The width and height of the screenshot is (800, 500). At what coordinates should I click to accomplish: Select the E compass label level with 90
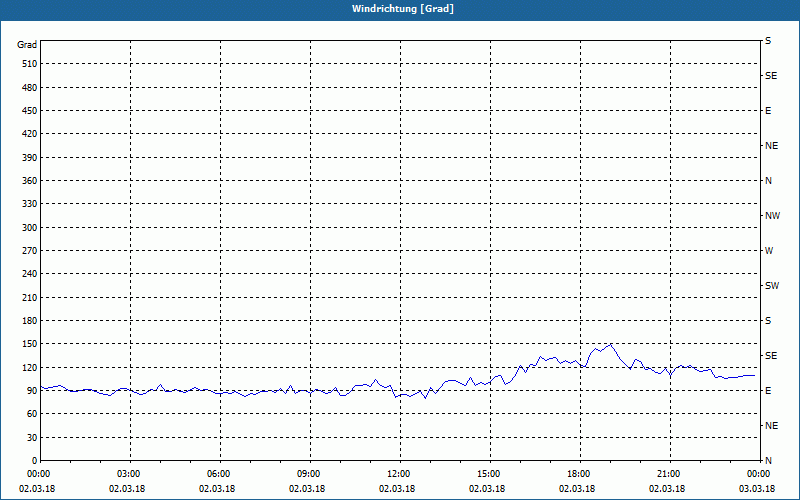coord(768,391)
